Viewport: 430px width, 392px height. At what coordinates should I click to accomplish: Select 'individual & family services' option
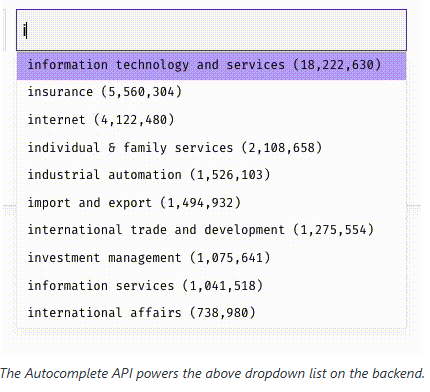[211, 147]
